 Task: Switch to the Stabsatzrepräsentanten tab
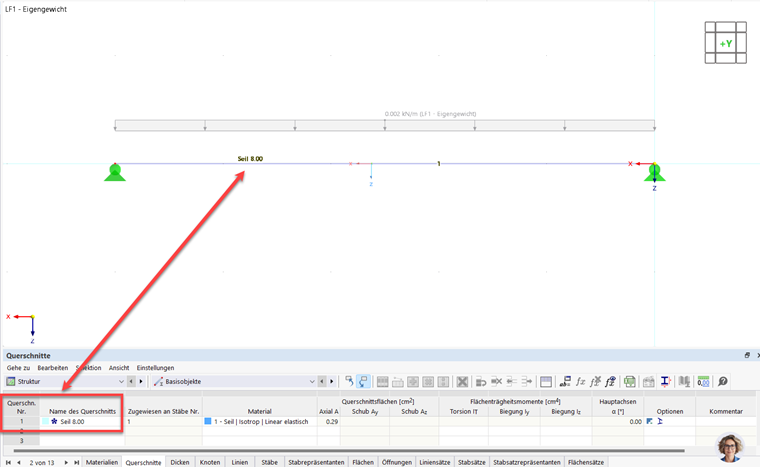coord(527,462)
